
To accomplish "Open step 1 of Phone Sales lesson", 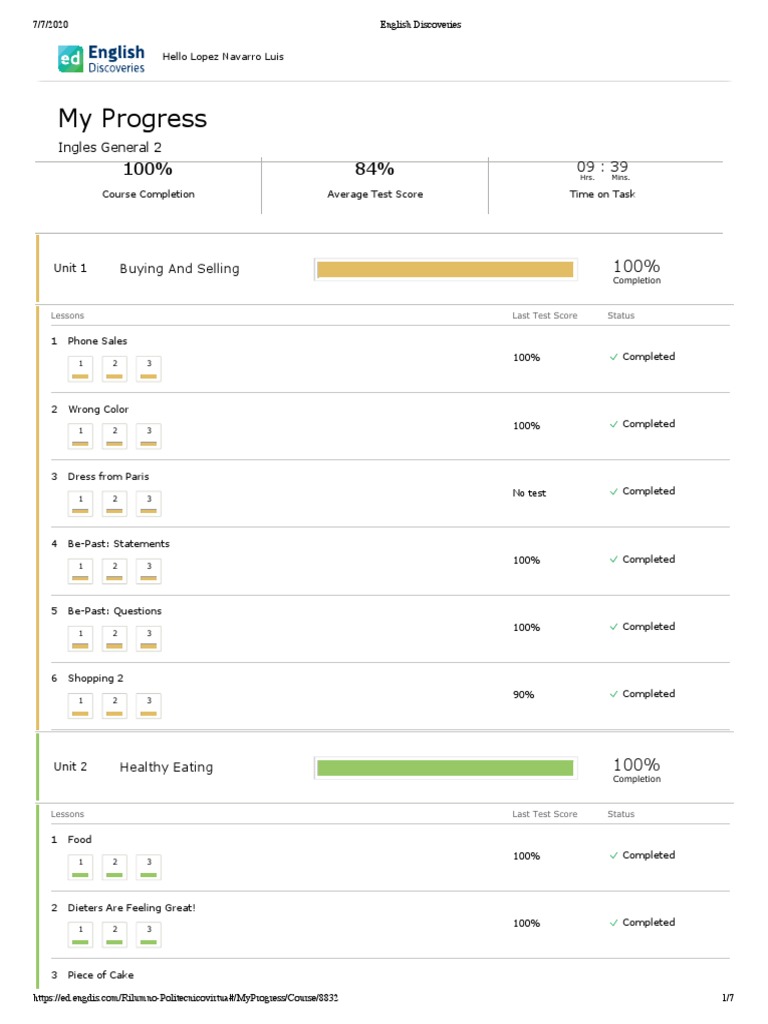I will click(81, 368).
